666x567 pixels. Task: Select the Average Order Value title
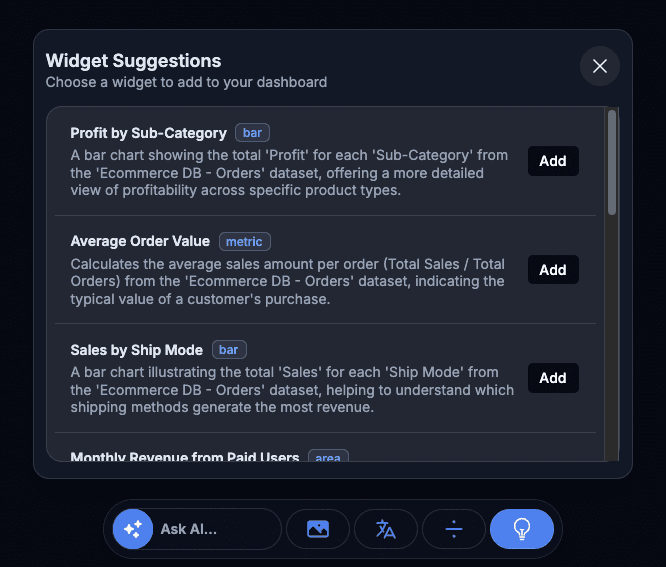click(x=140, y=241)
